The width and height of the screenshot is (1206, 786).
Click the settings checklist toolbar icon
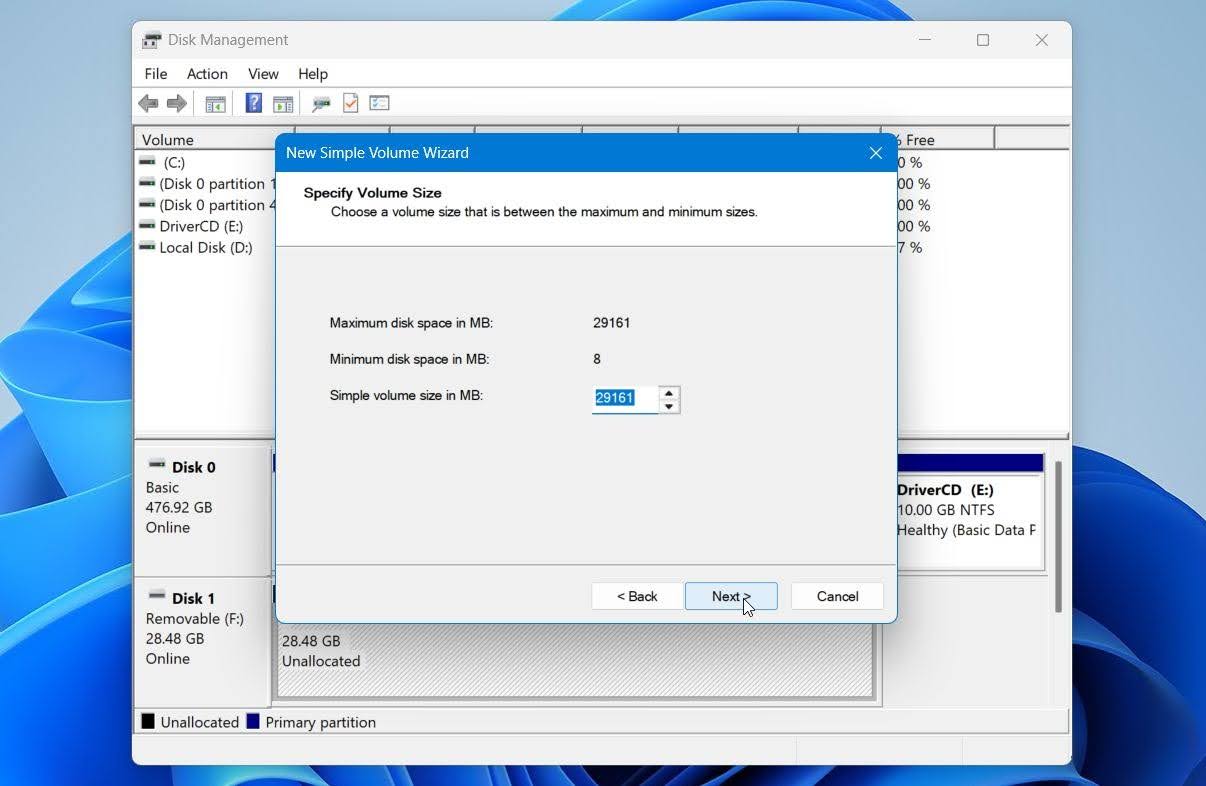[x=379, y=103]
